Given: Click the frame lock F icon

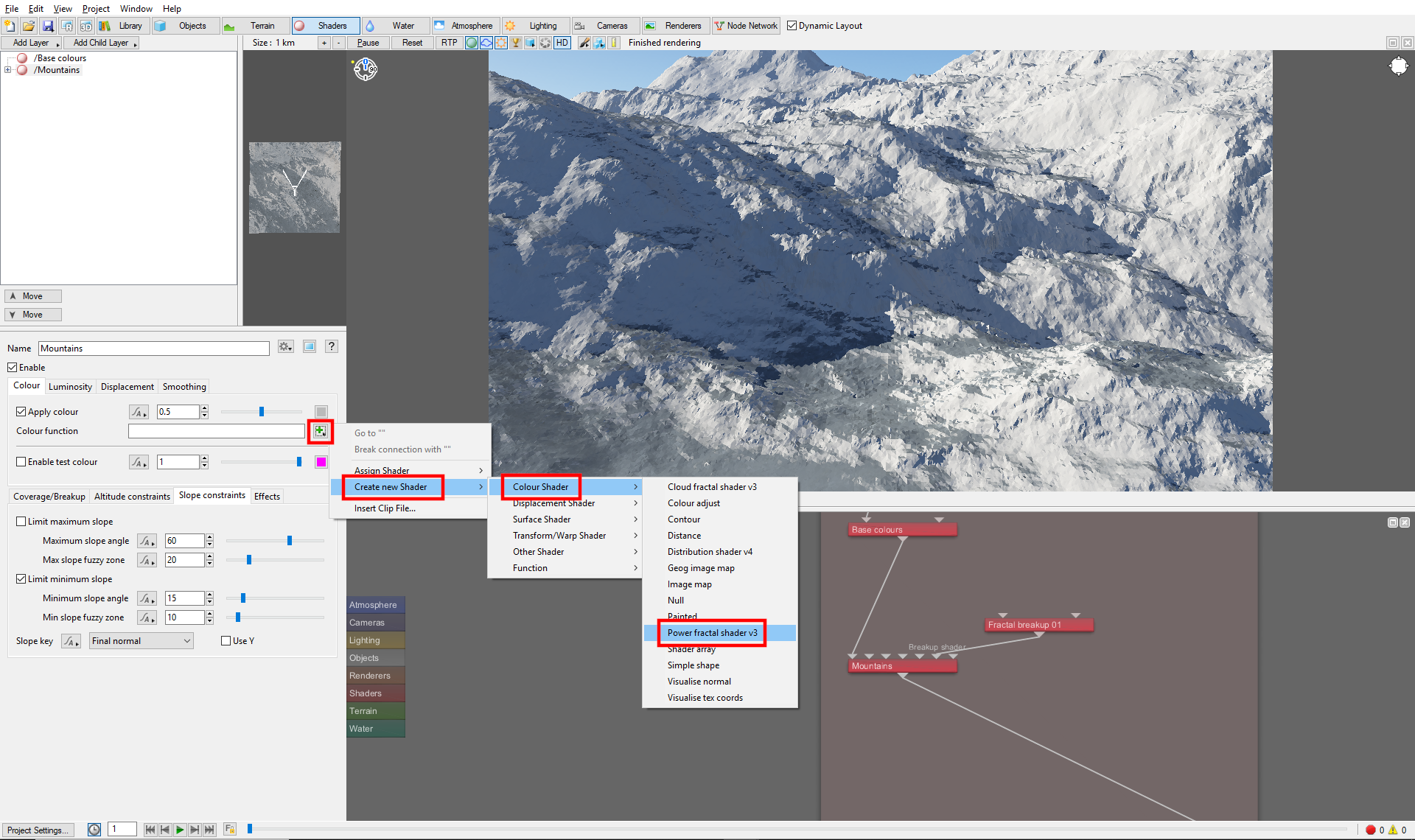Looking at the screenshot, I should point(230,830).
